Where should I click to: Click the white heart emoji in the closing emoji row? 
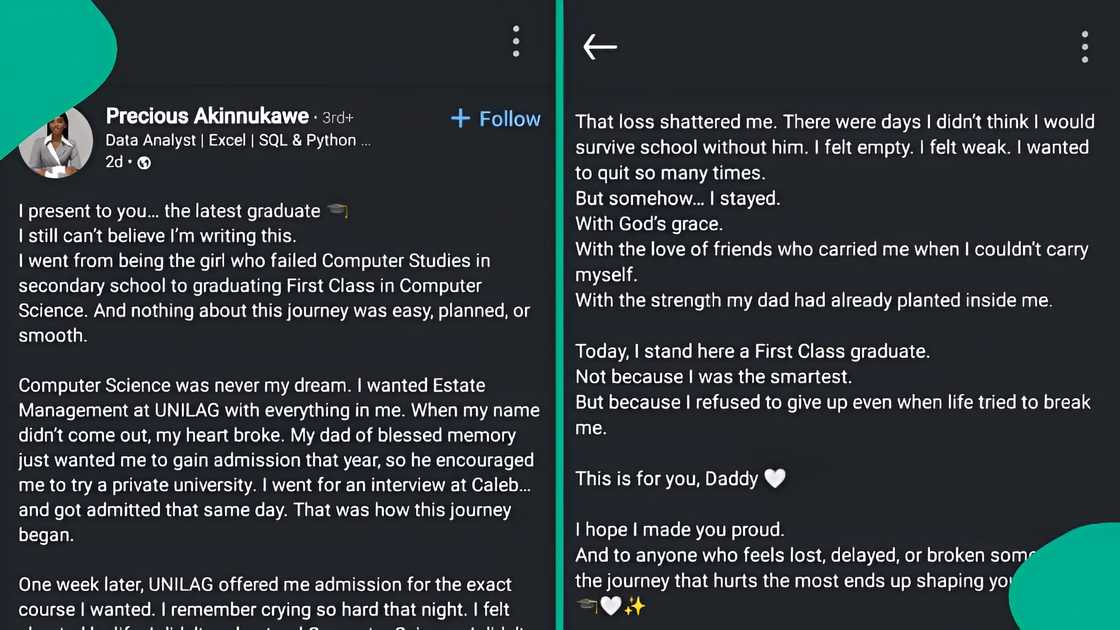612,605
